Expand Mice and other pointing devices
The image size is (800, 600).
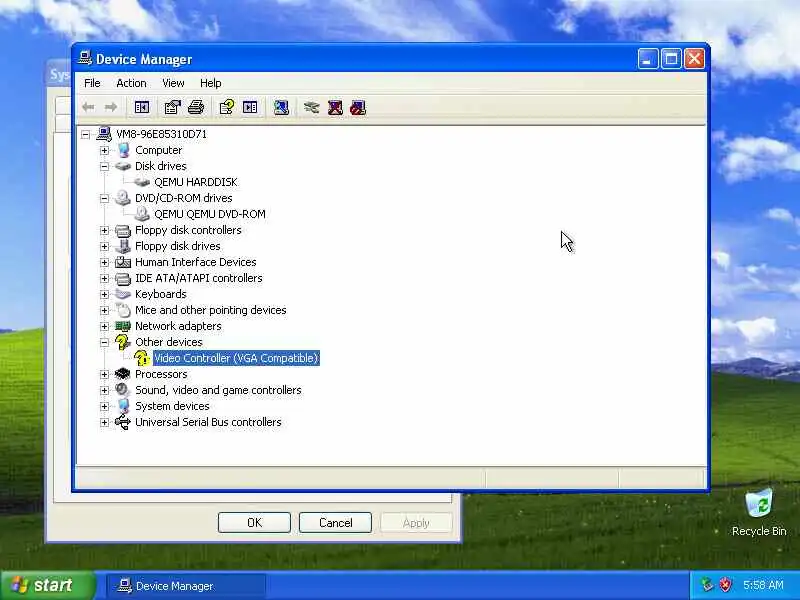(x=105, y=311)
